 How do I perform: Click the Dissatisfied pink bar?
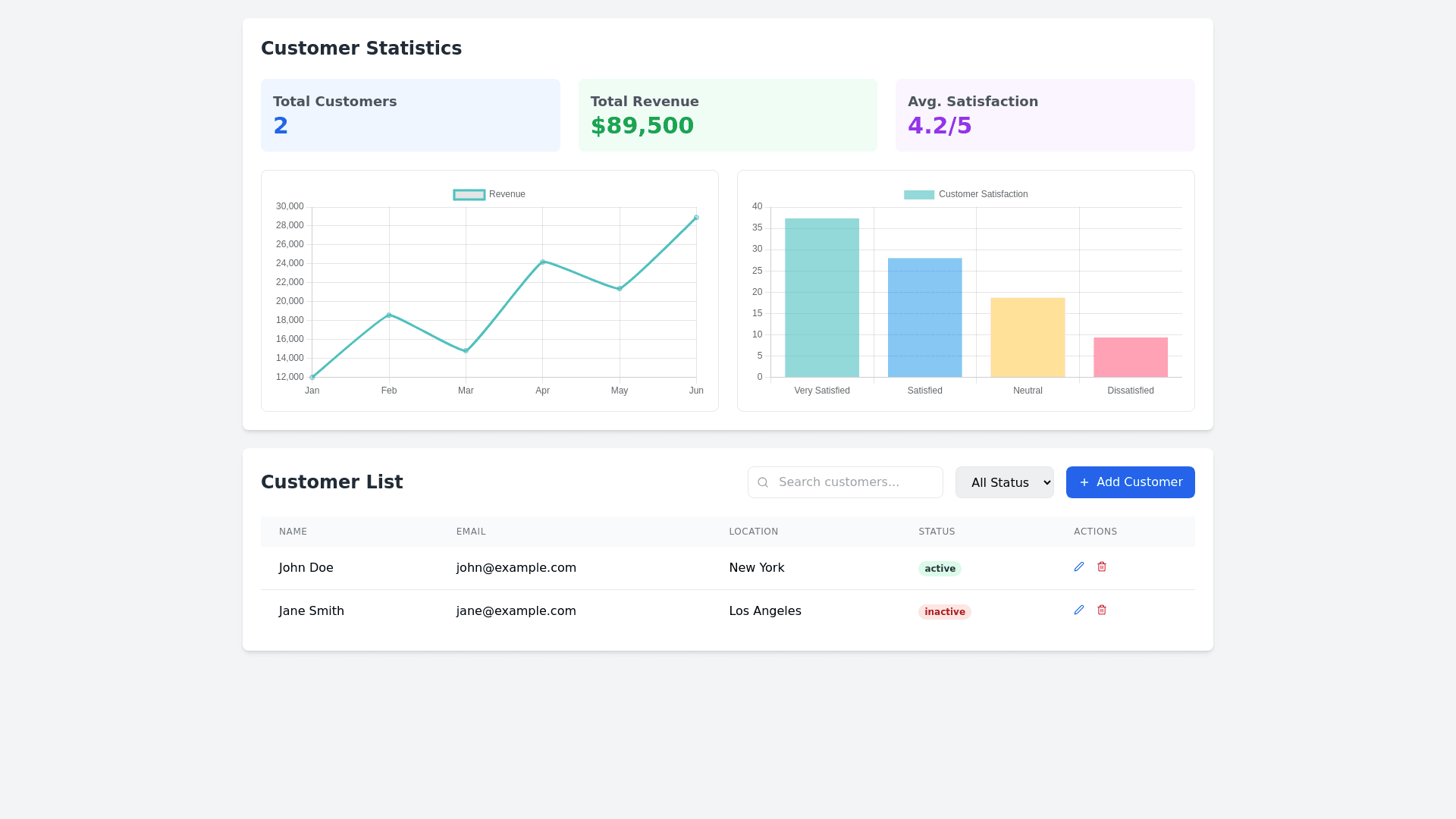[1130, 357]
